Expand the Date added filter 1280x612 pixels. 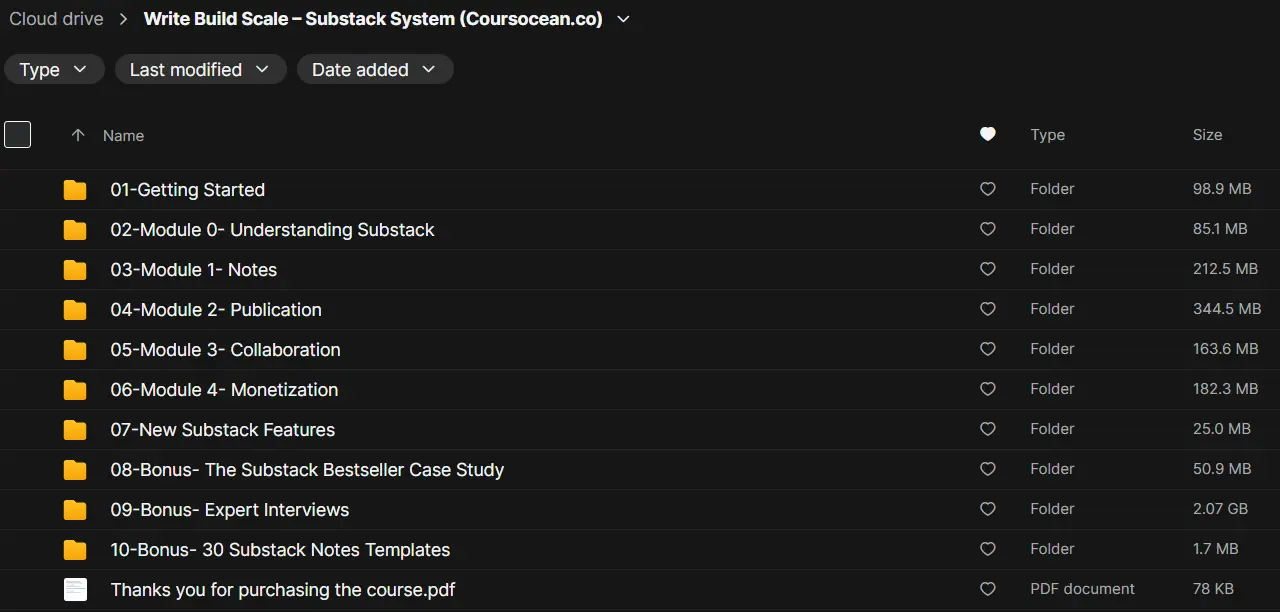pyautogui.click(x=375, y=69)
